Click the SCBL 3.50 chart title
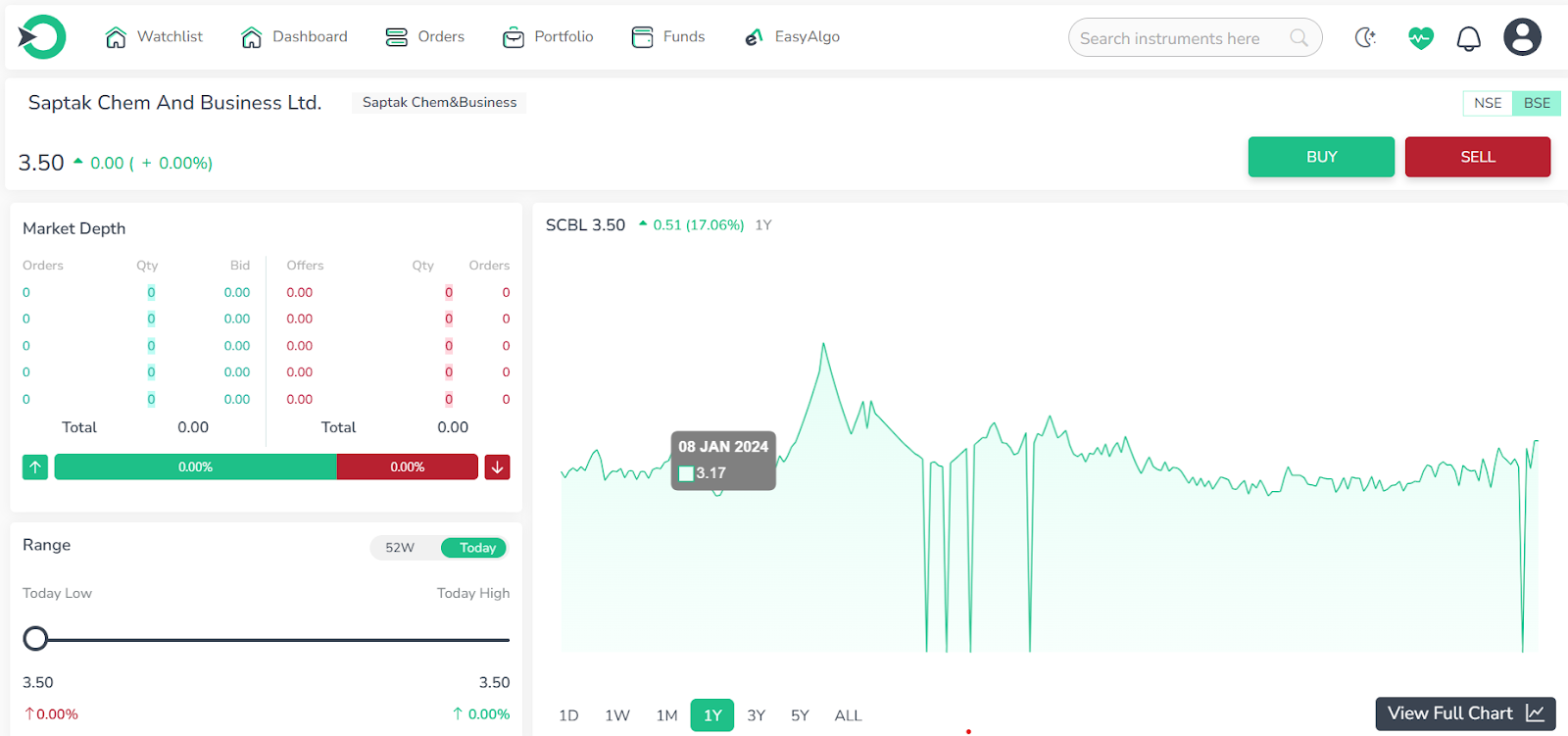This screenshot has height=736, width=1568. [x=585, y=224]
